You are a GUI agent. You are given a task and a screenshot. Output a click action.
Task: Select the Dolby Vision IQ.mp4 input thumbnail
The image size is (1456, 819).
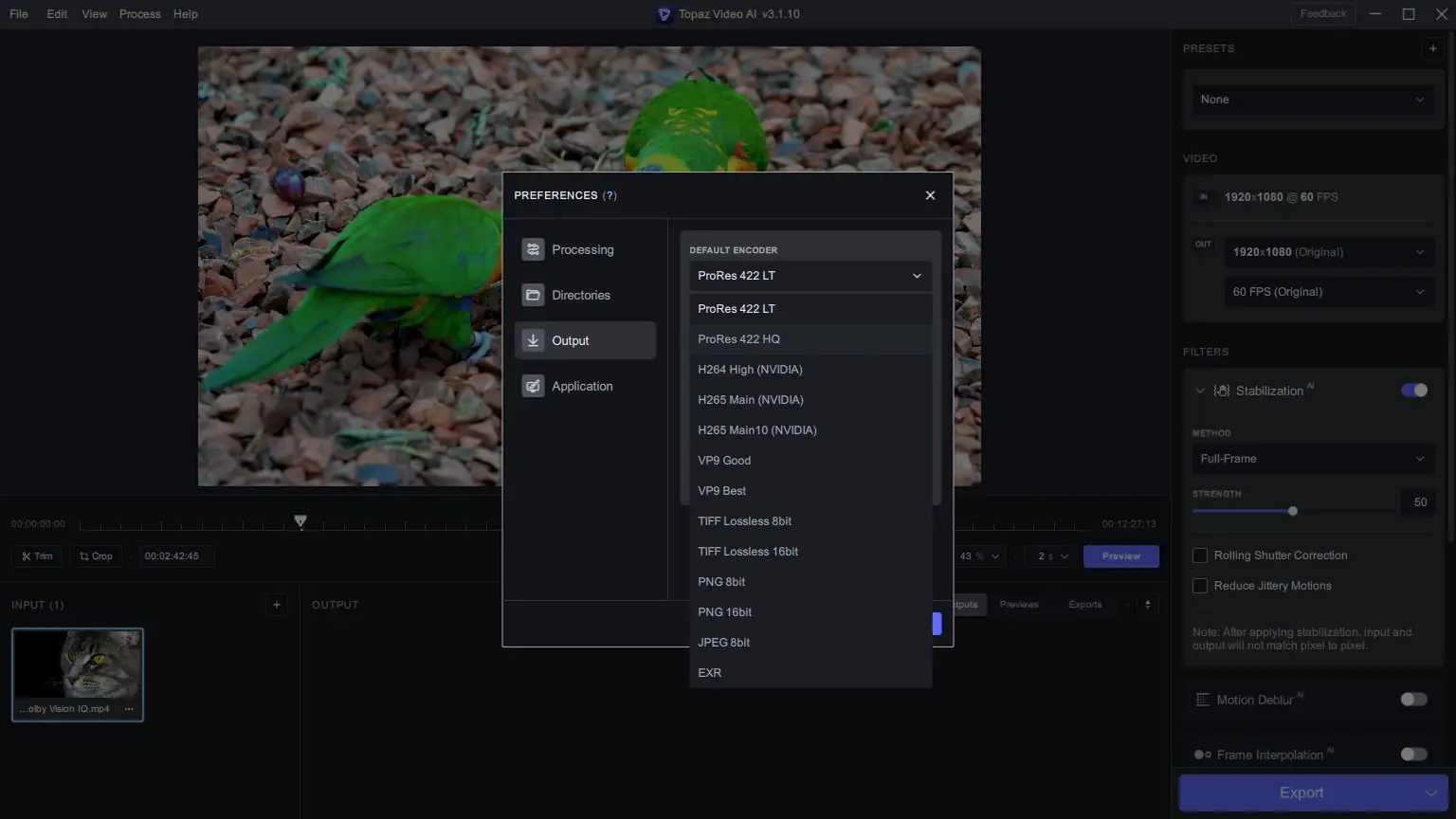coord(78,674)
